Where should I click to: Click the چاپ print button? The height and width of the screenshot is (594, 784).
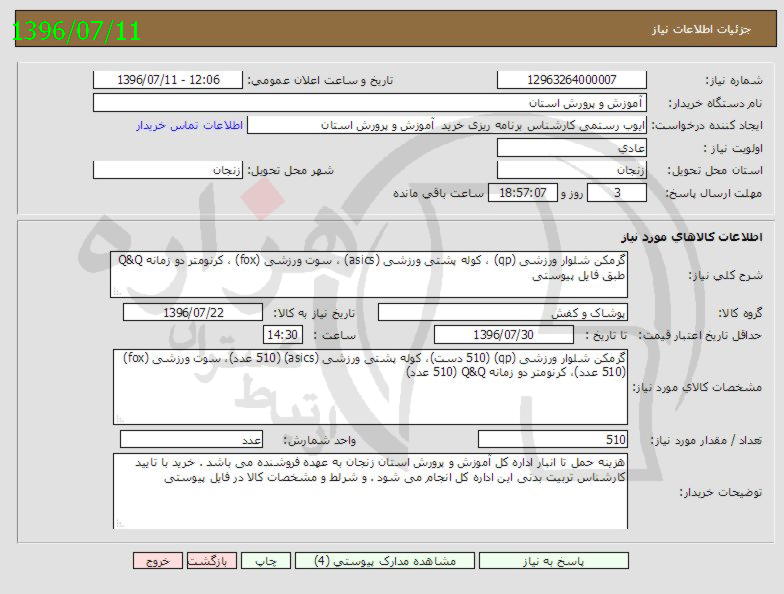(x=266, y=561)
